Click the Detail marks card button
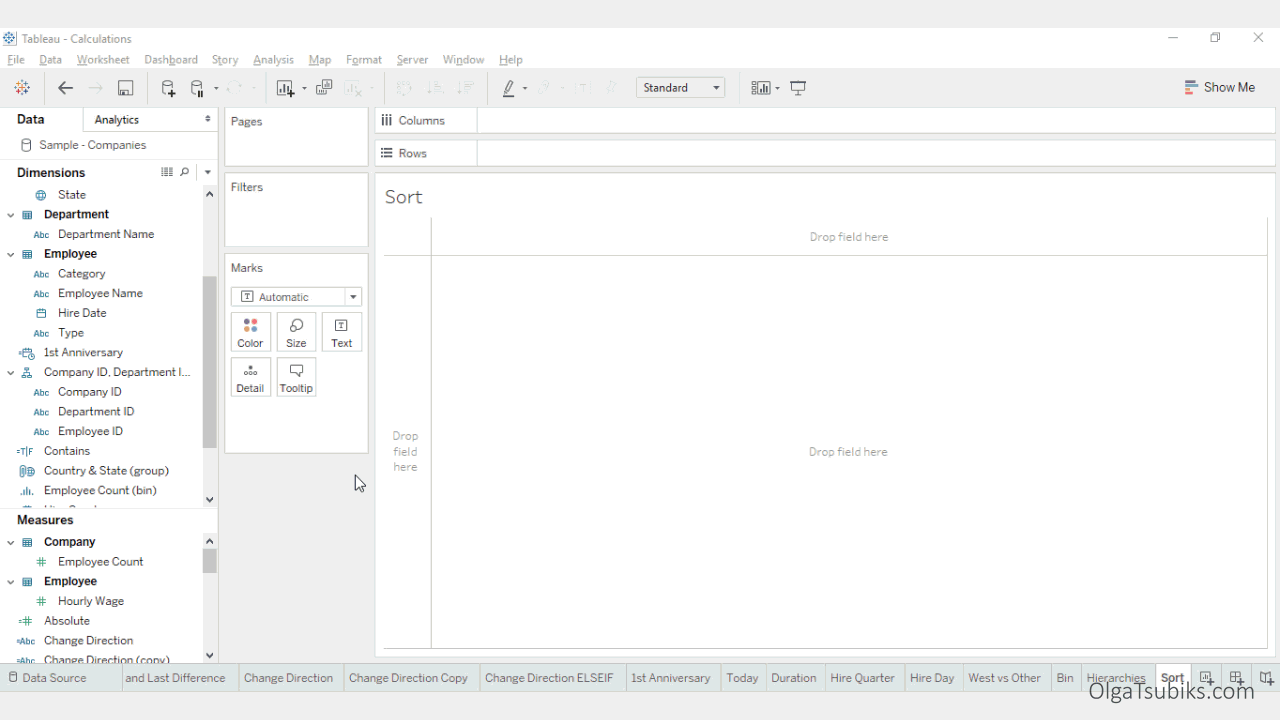The image size is (1280, 720). 250,377
